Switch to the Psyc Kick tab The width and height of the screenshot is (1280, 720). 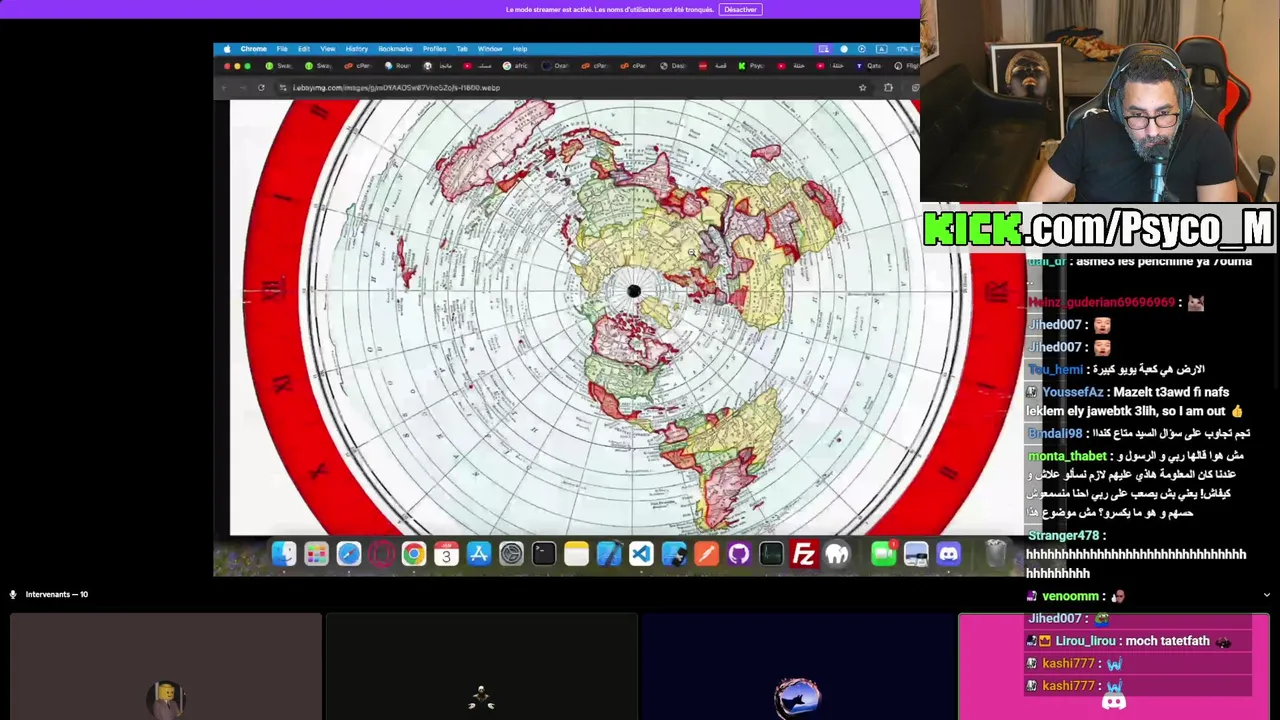click(752, 66)
